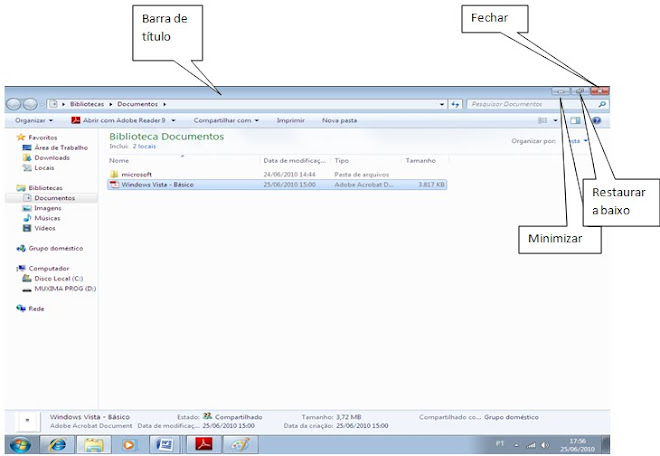This screenshot has width=660, height=456.
Task: Create a folder with Nova pasta
Action: pyautogui.click(x=339, y=120)
